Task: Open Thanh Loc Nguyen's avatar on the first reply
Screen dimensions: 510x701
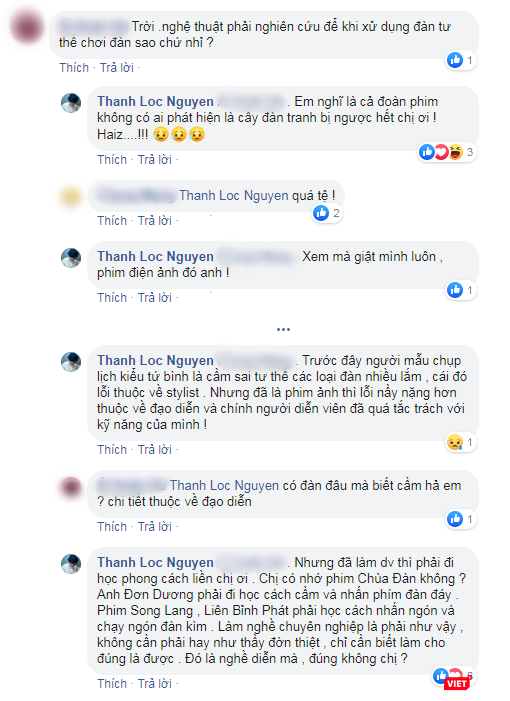Action: (x=71, y=103)
